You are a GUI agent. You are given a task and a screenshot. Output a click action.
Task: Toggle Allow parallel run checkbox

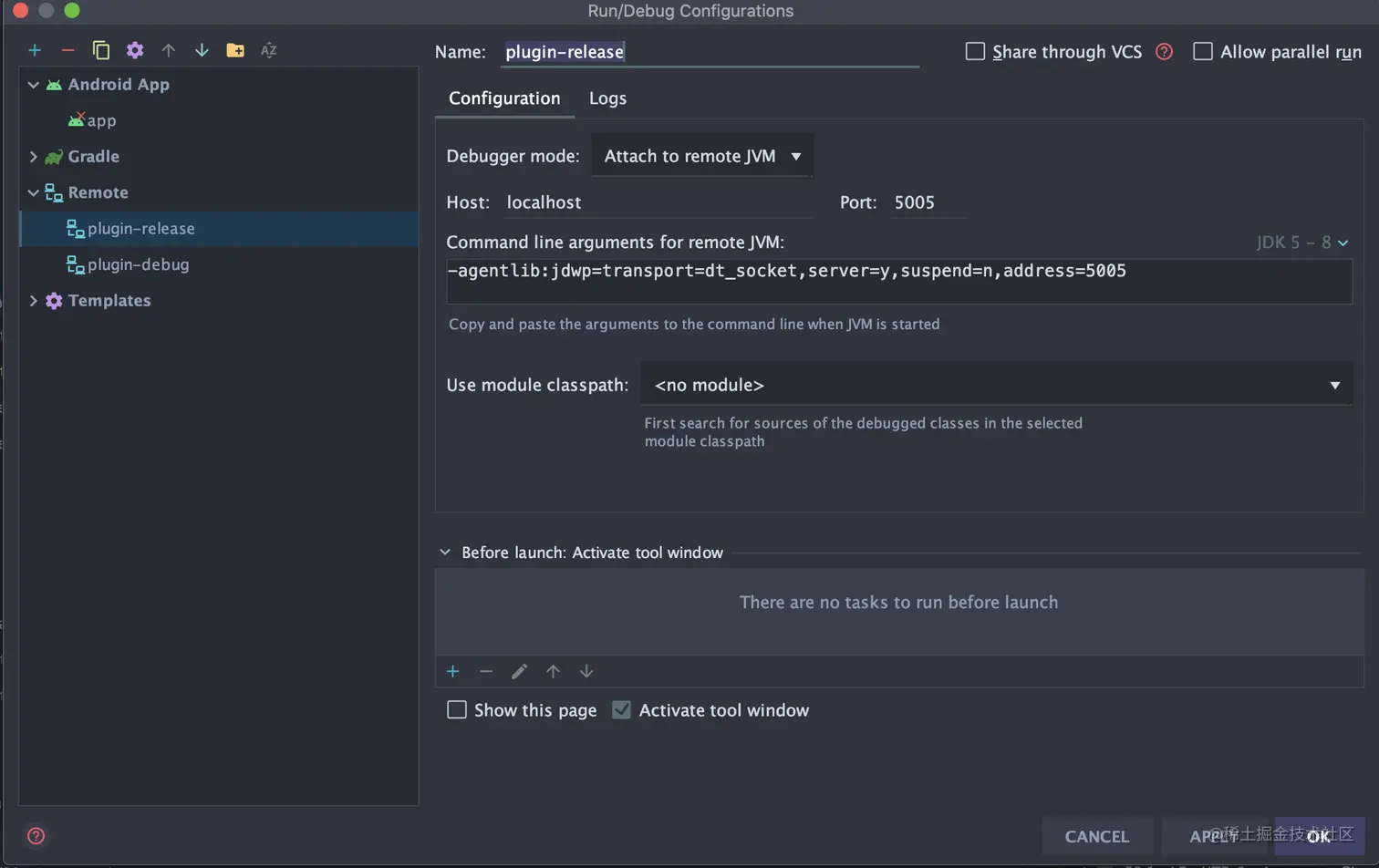(1203, 52)
